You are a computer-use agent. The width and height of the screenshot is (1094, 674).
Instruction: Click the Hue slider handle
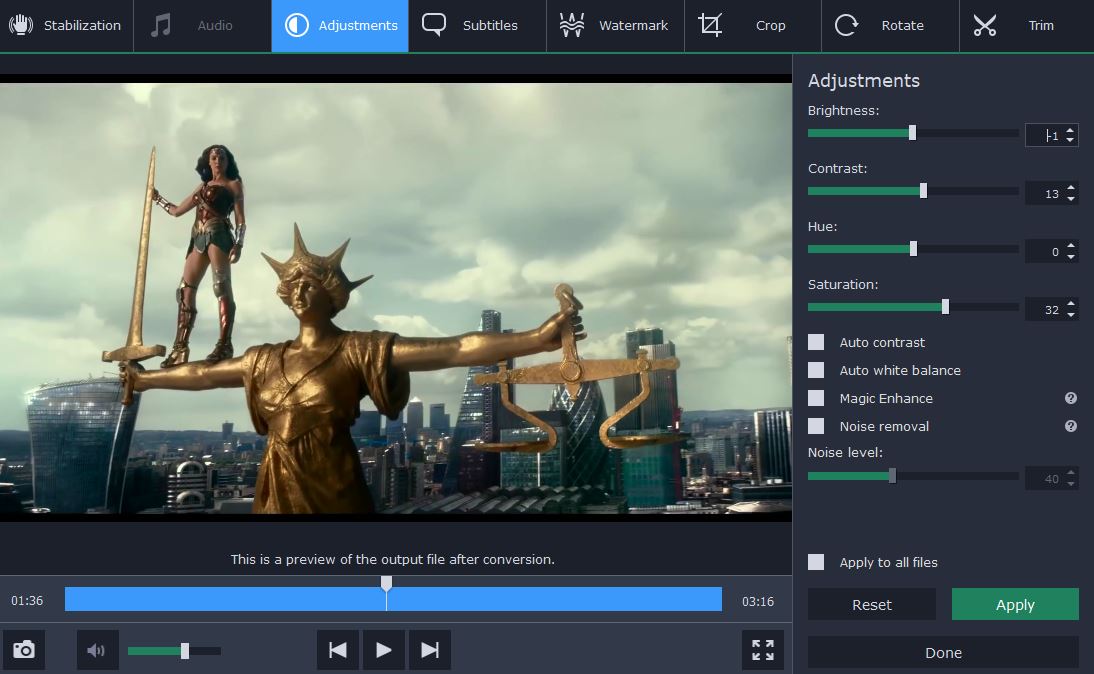913,248
